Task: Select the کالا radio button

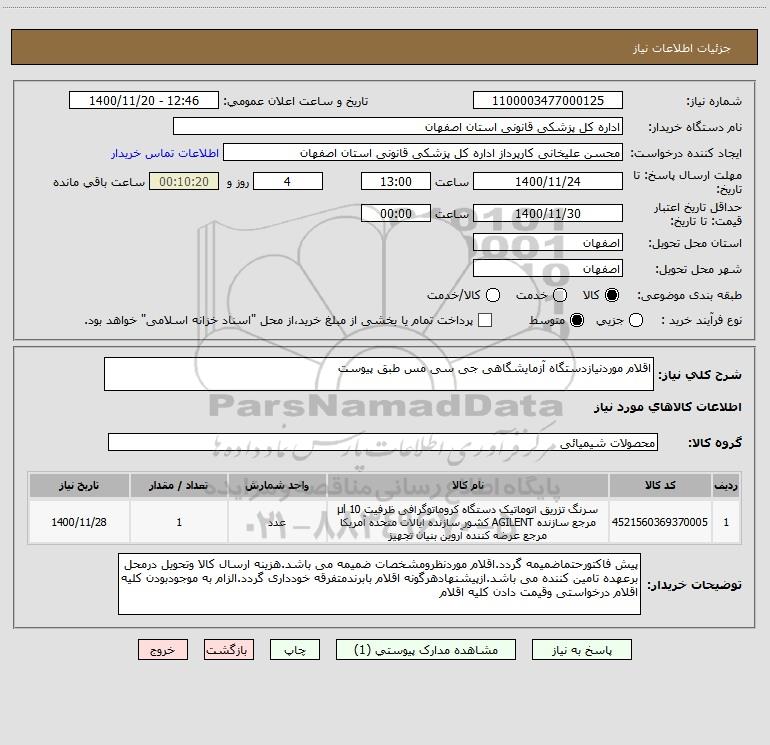Action: point(612,295)
